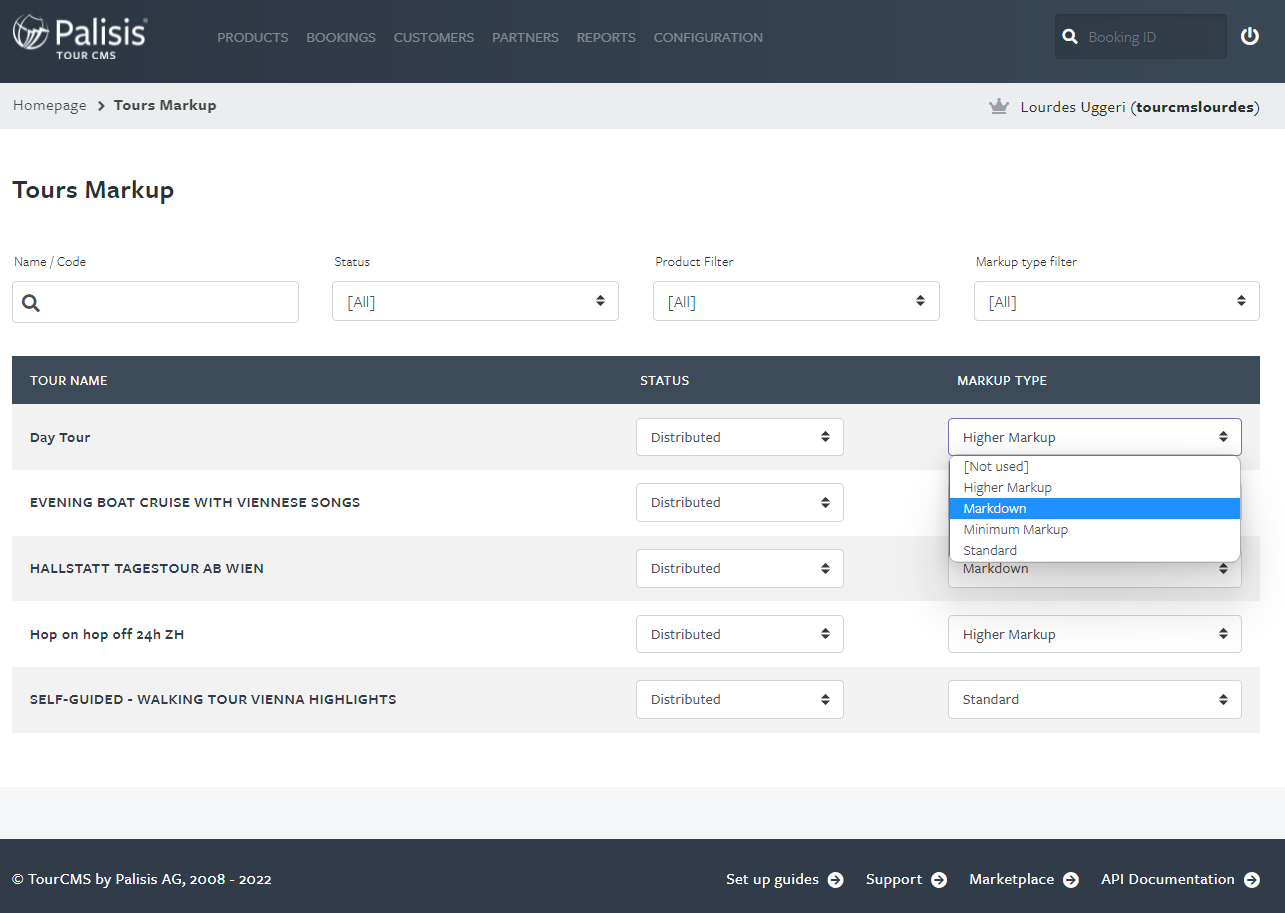Change Day Tour status dropdown from Distributed
Screen dimensions: 1285x913
[x=740, y=436]
